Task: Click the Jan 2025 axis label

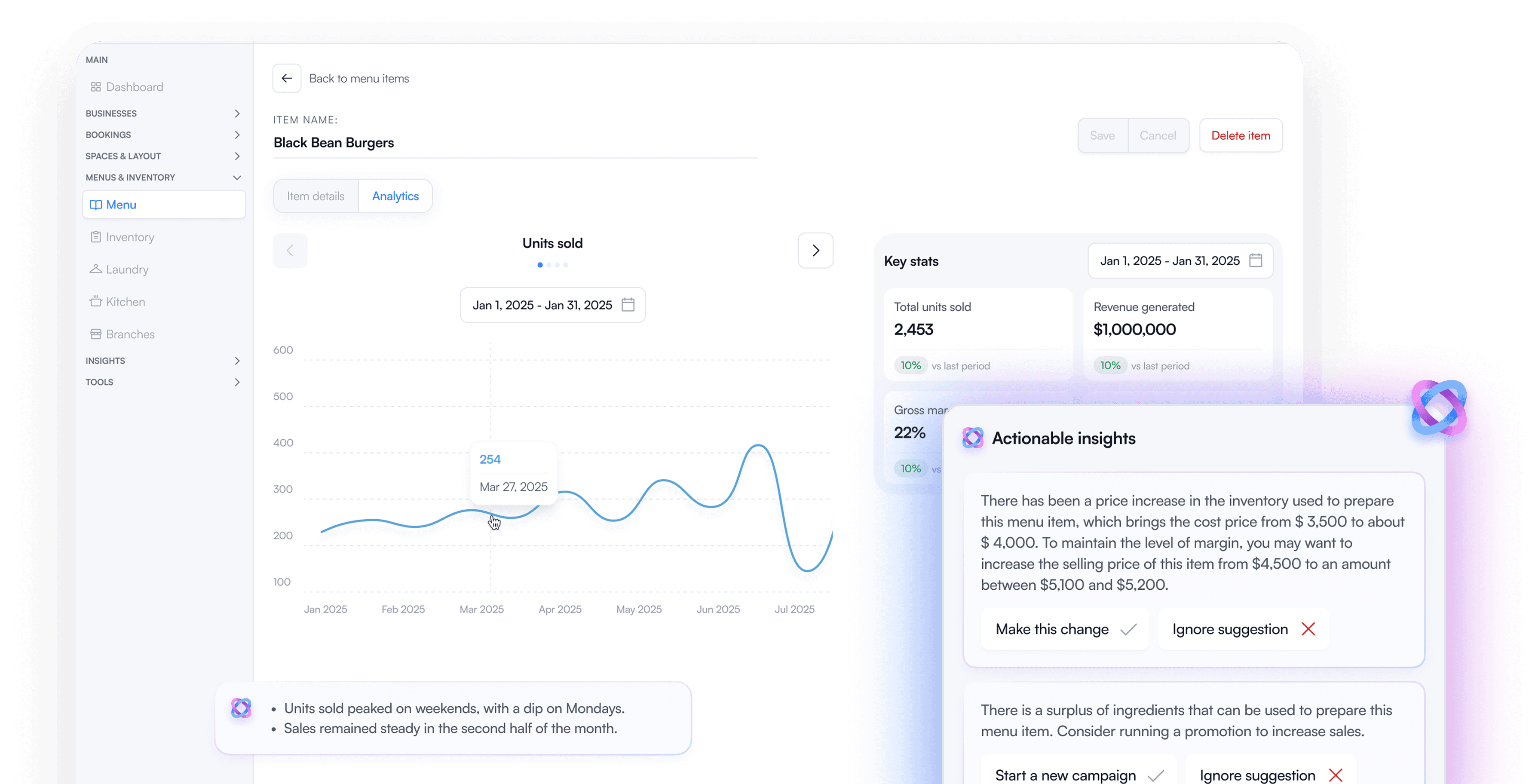Action: point(325,609)
